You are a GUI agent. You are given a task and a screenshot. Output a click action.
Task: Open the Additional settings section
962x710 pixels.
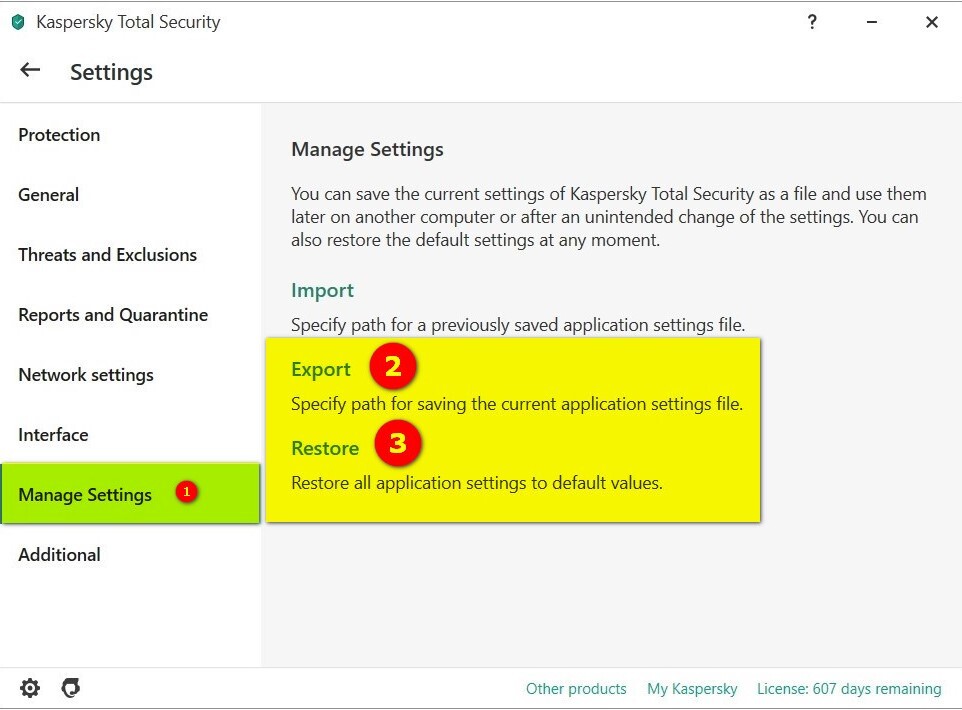point(59,555)
